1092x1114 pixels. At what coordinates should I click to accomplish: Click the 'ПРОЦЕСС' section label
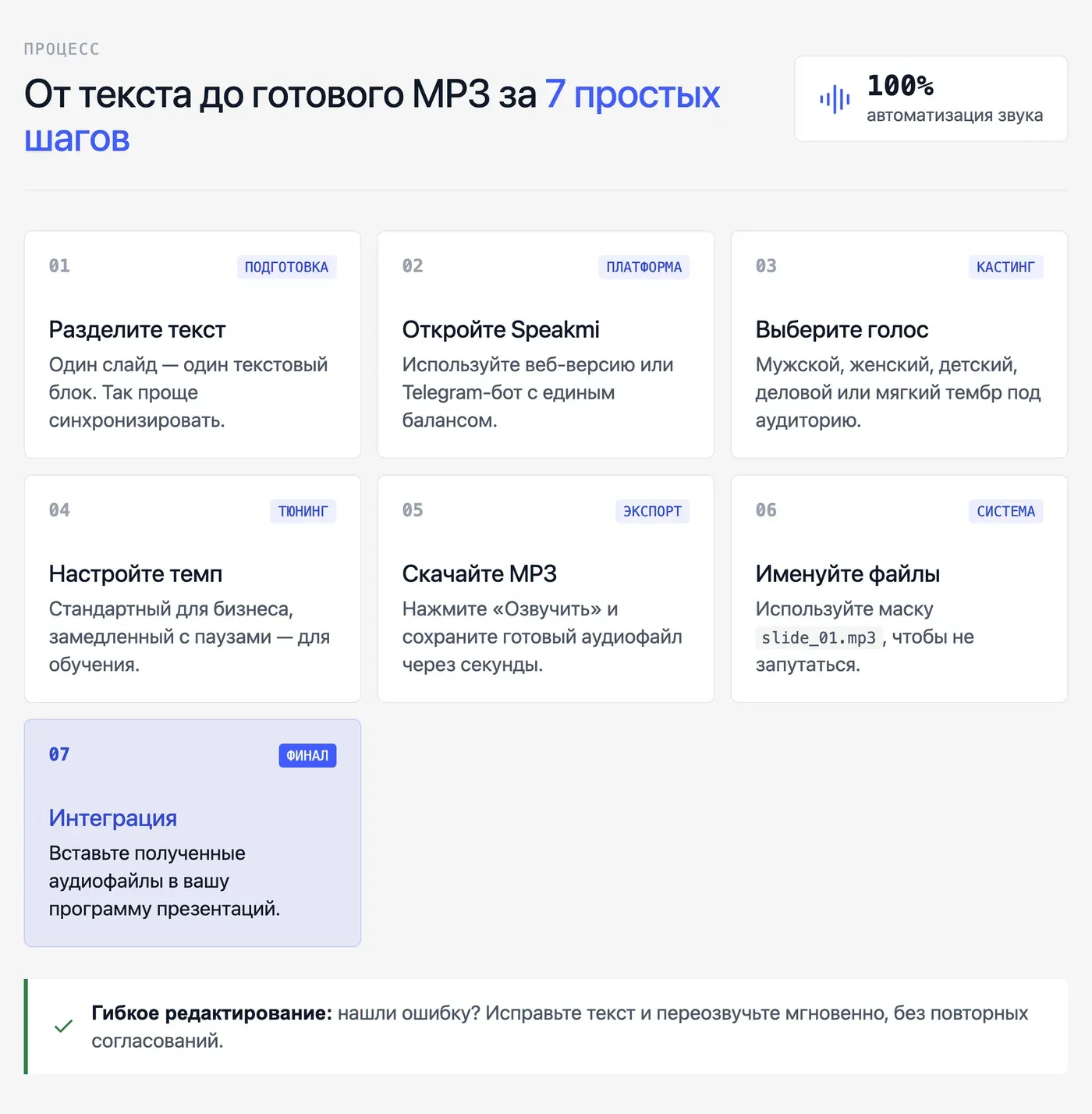click(x=62, y=49)
